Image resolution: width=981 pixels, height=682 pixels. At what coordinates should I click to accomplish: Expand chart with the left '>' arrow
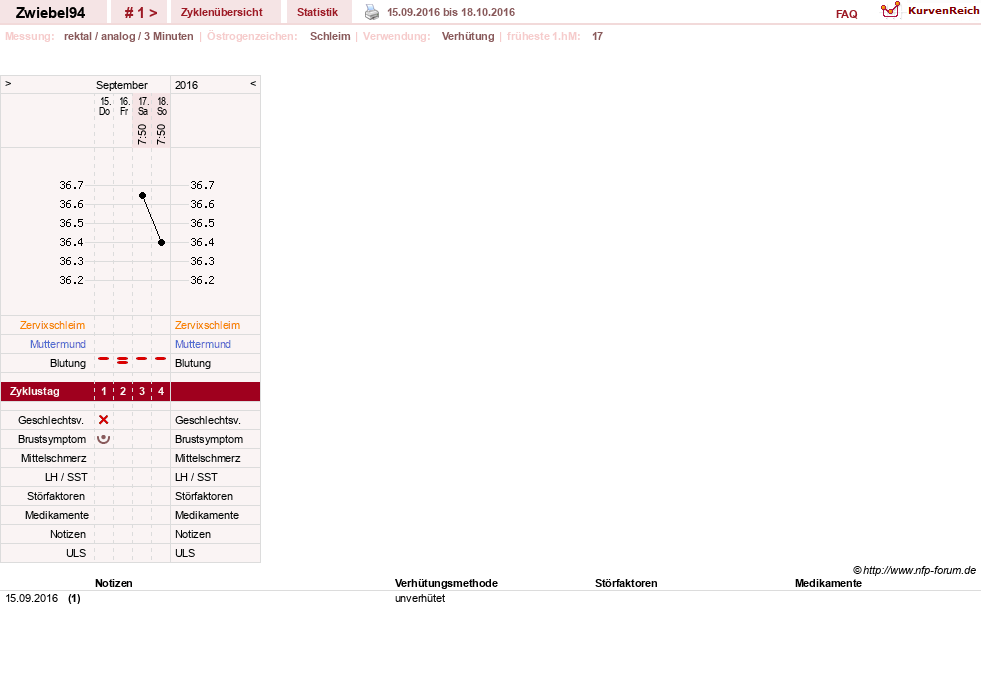8,83
